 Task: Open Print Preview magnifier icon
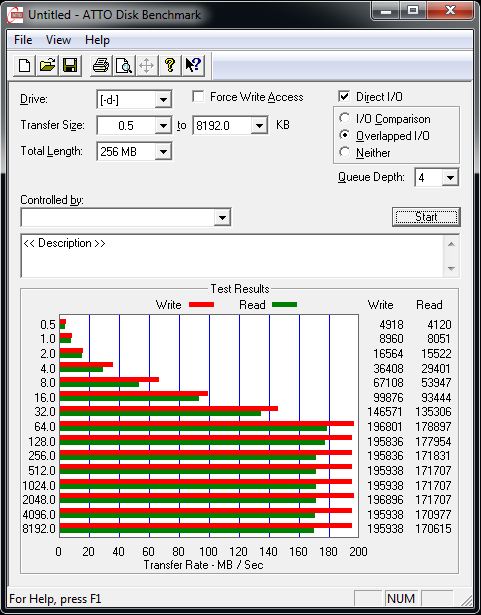pos(124,65)
